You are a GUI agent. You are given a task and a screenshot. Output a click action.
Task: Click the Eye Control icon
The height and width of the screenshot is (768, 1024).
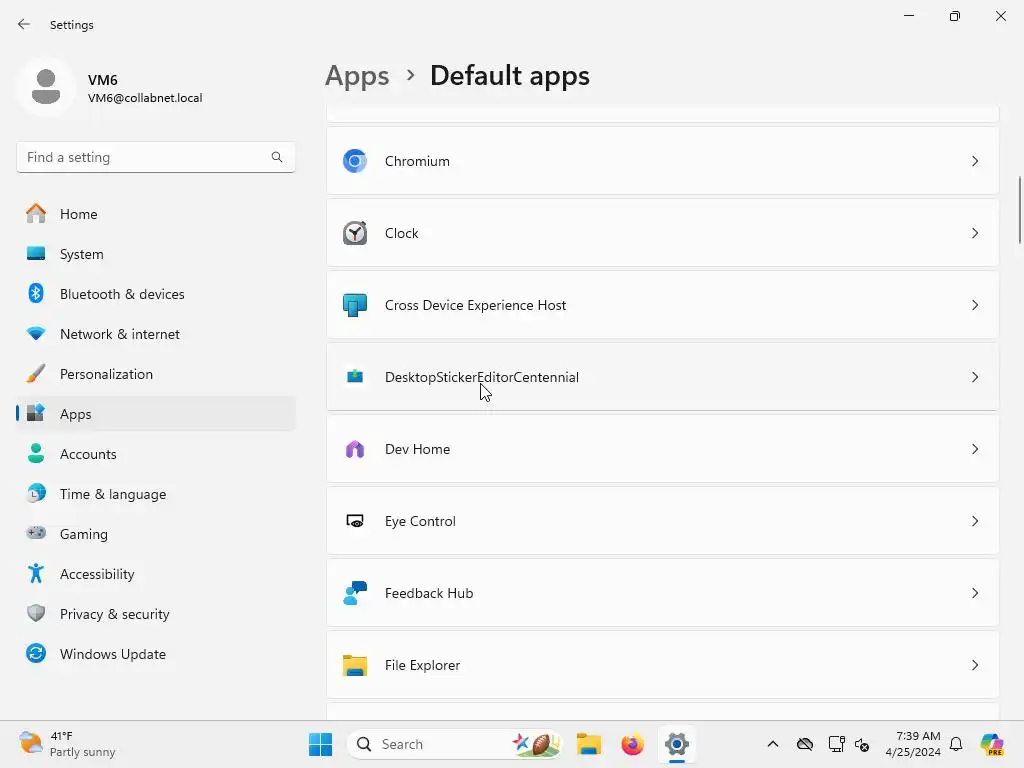click(355, 521)
